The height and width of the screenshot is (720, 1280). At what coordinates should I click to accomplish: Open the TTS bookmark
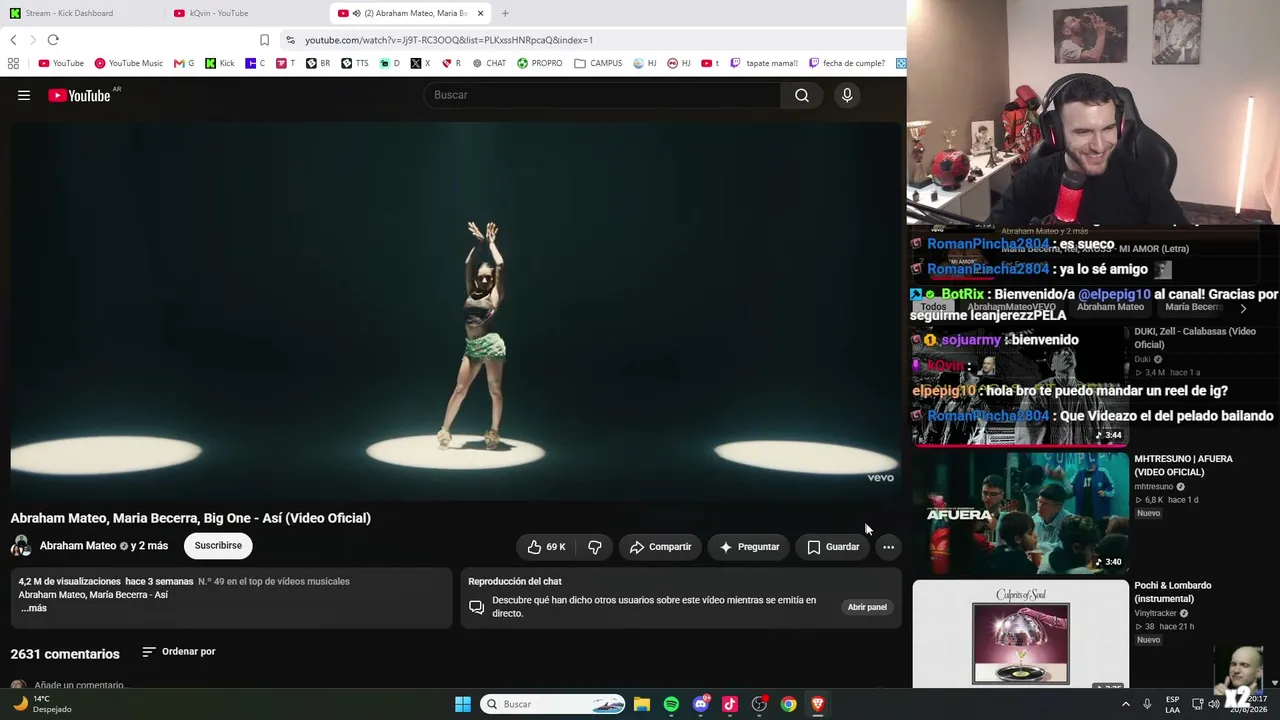coord(355,63)
